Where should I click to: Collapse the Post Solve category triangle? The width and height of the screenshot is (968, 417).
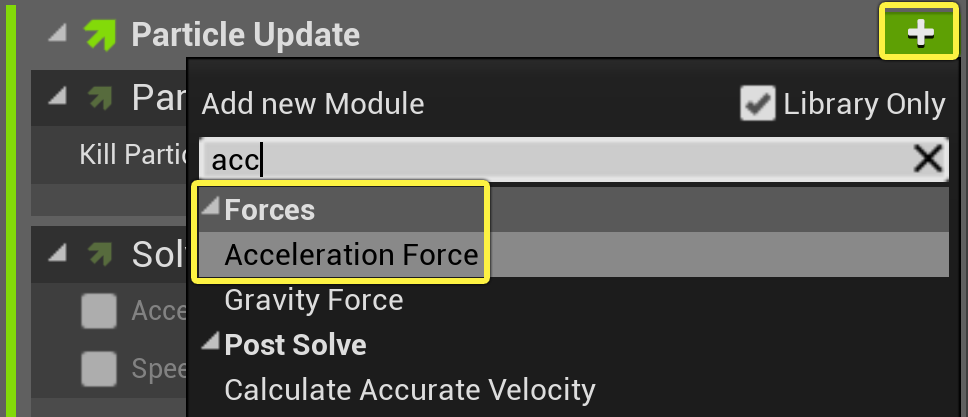[211, 342]
